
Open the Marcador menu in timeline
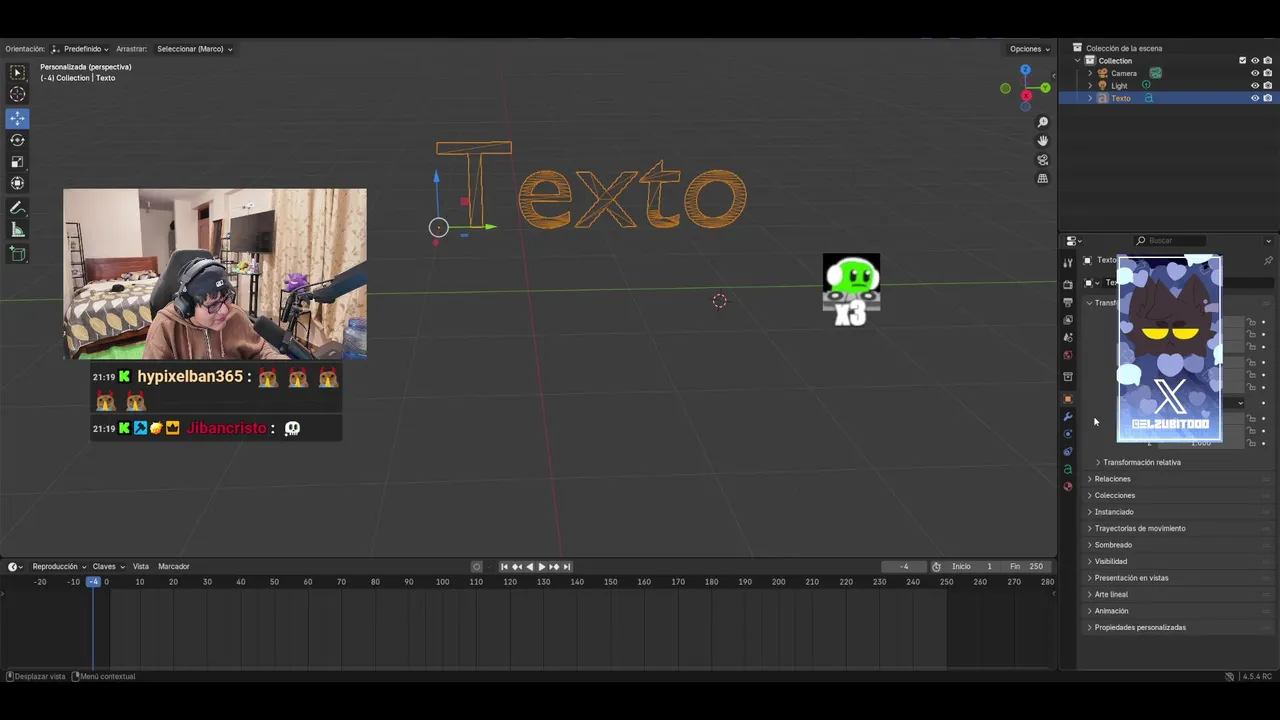click(x=174, y=567)
